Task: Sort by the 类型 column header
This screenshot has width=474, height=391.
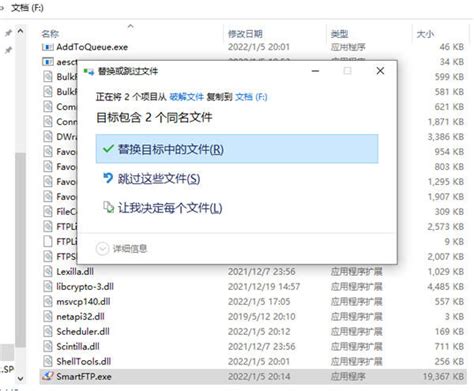Action: [x=339, y=34]
